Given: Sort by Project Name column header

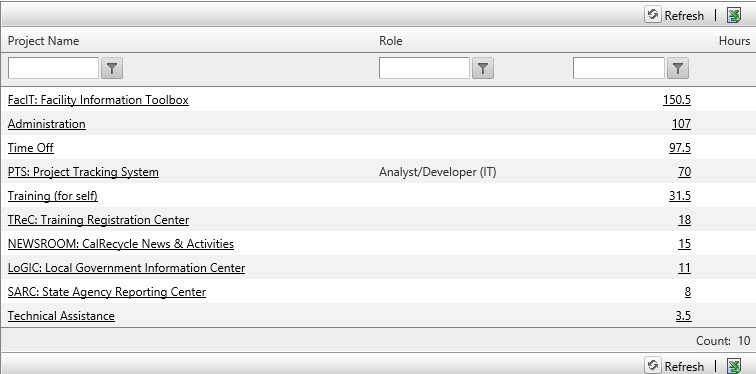Looking at the screenshot, I should 43,41.
